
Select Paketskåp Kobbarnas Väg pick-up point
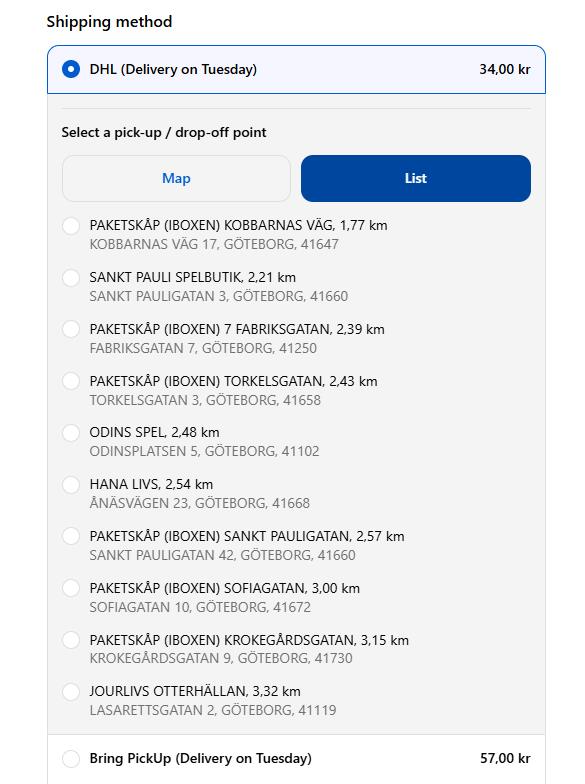pyautogui.click(x=71, y=226)
